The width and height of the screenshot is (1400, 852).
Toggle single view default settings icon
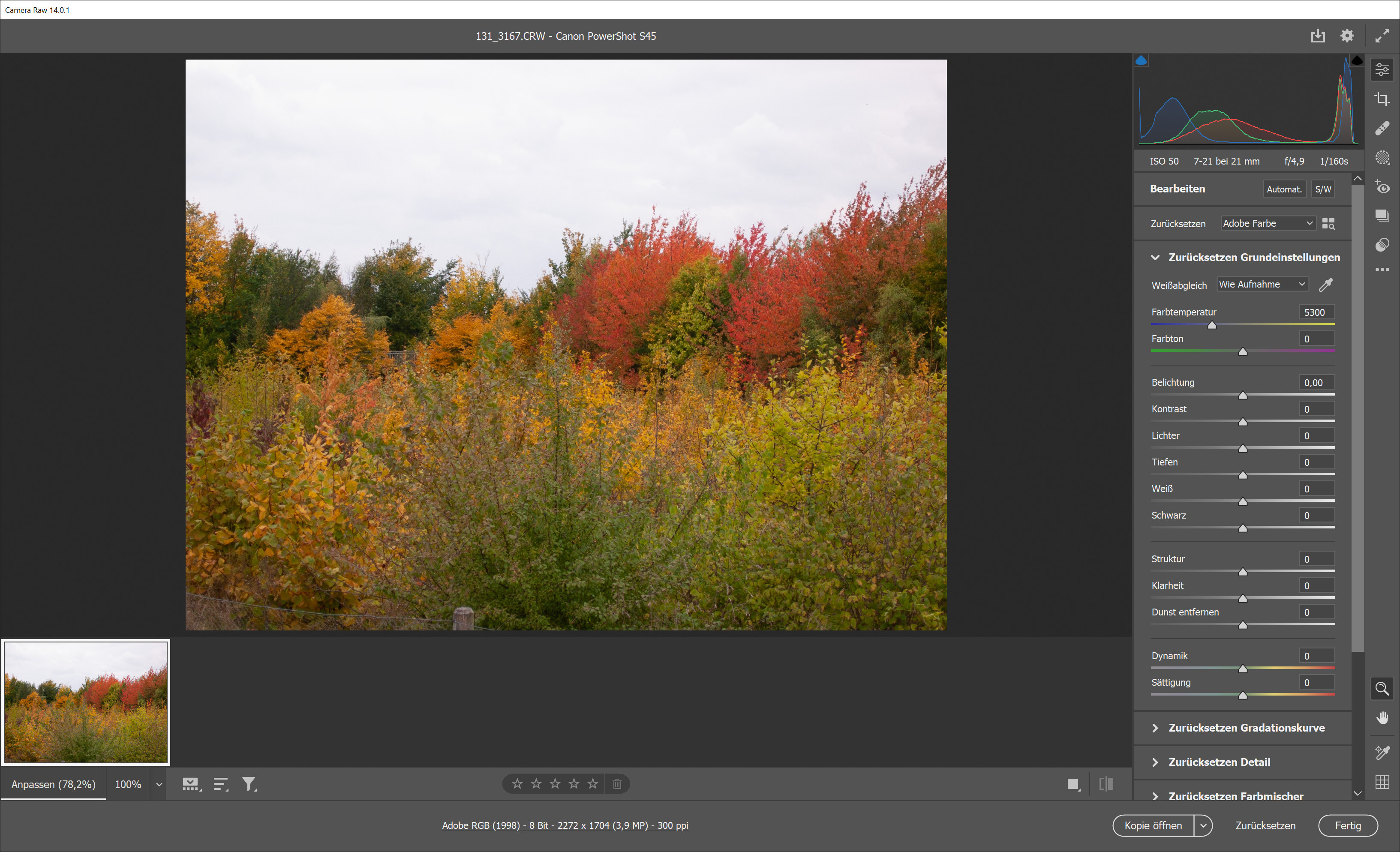pyautogui.click(x=1073, y=784)
